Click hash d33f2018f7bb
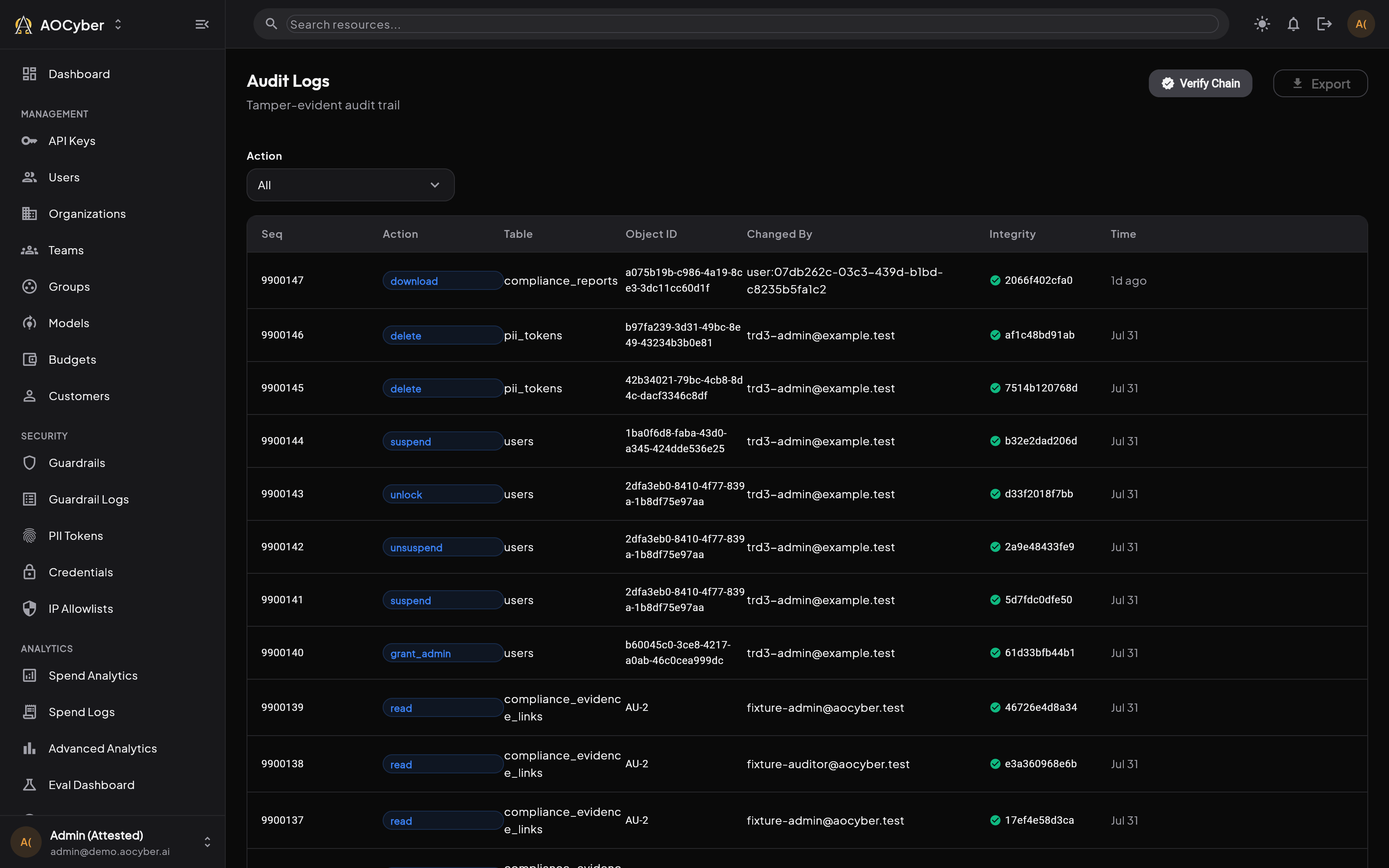 coord(1038,494)
